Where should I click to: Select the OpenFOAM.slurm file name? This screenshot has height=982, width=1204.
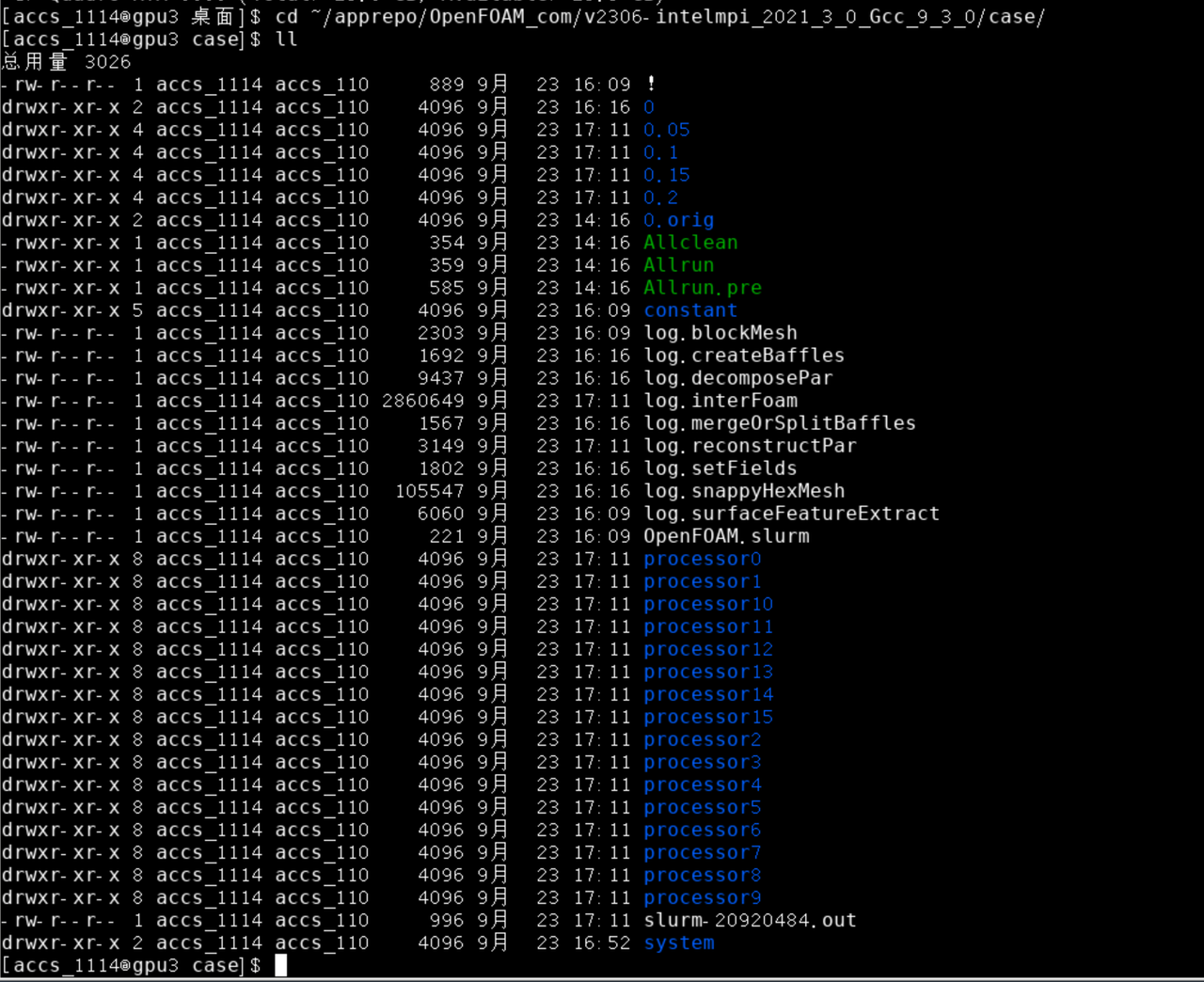[x=726, y=536]
